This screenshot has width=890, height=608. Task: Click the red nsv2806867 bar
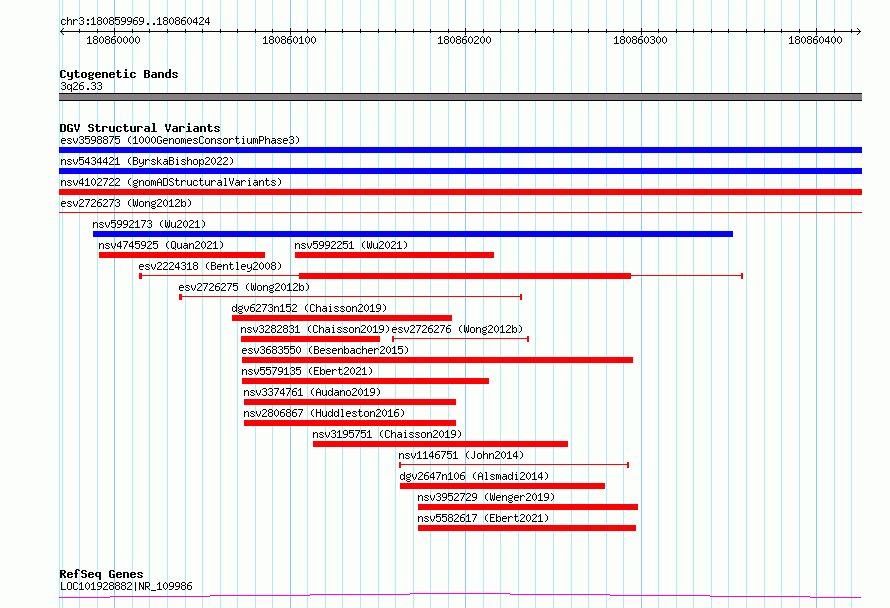pyautogui.click(x=350, y=423)
